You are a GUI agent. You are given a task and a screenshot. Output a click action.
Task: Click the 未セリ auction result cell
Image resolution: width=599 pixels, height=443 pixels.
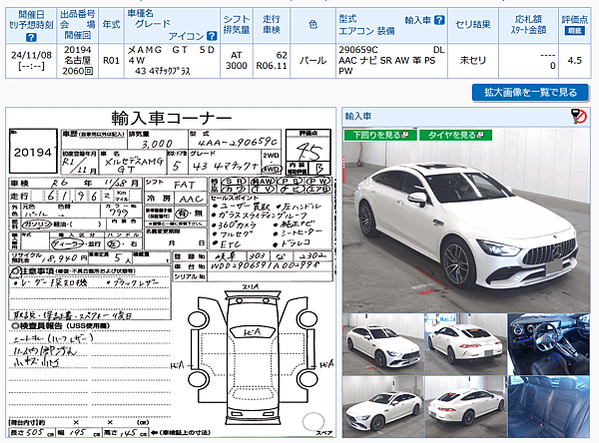click(473, 61)
